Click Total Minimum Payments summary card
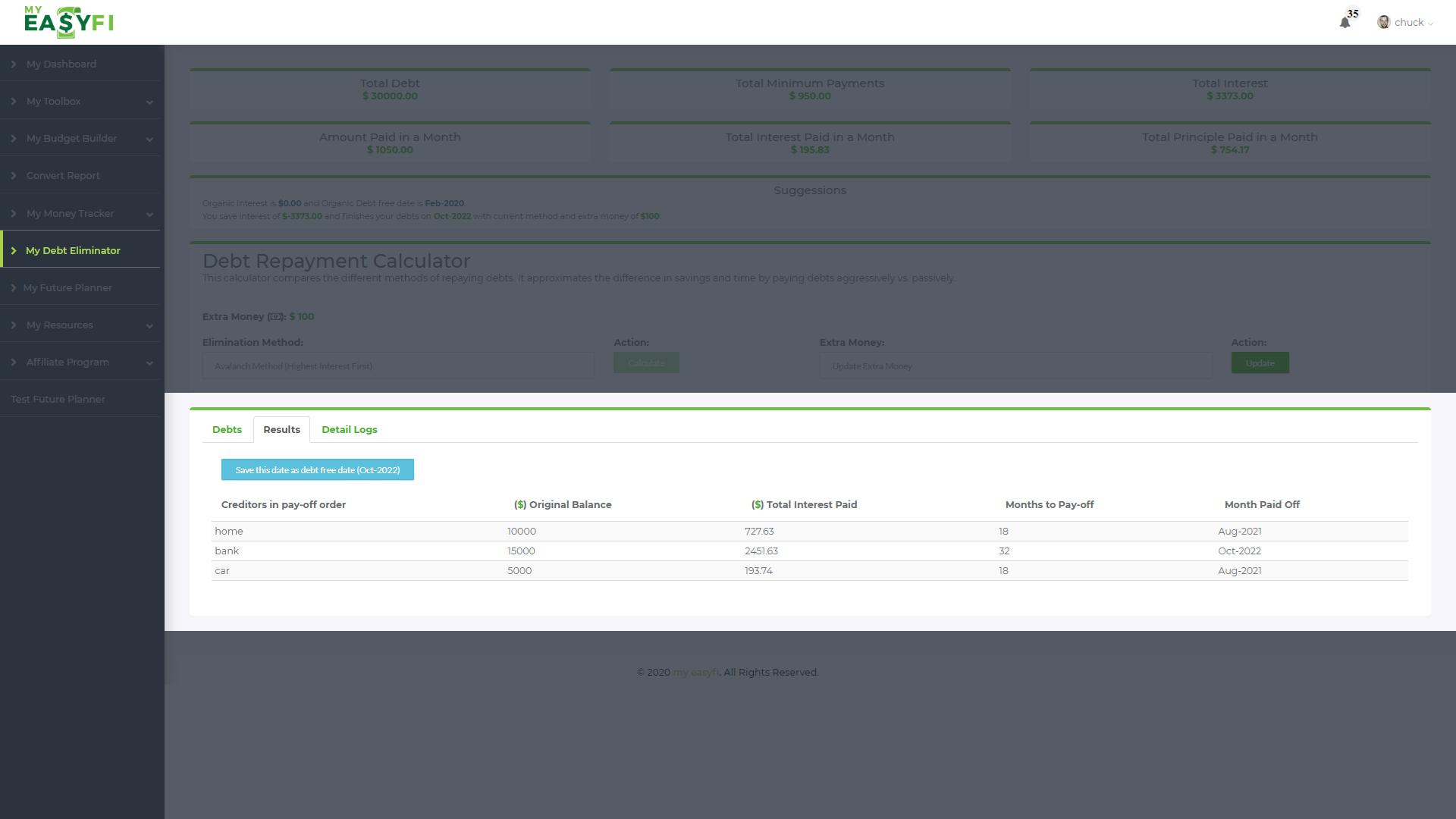The height and width of the screenshot is (819, 1456). (x=810, y=89)
